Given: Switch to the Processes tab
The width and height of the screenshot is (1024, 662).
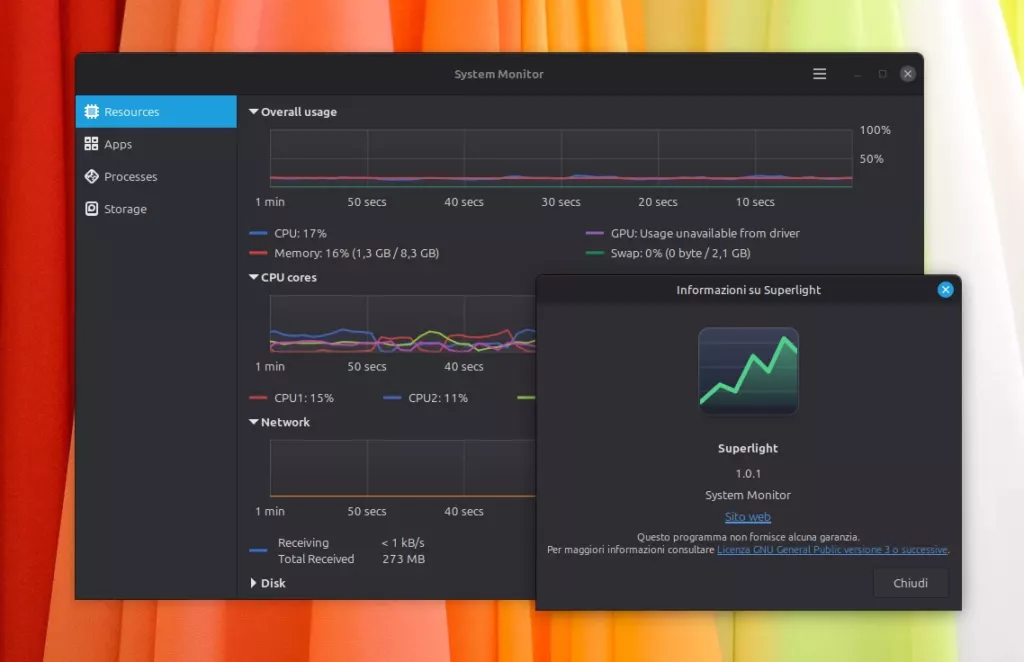Looking at the screenshot, I should click(156, 176).
